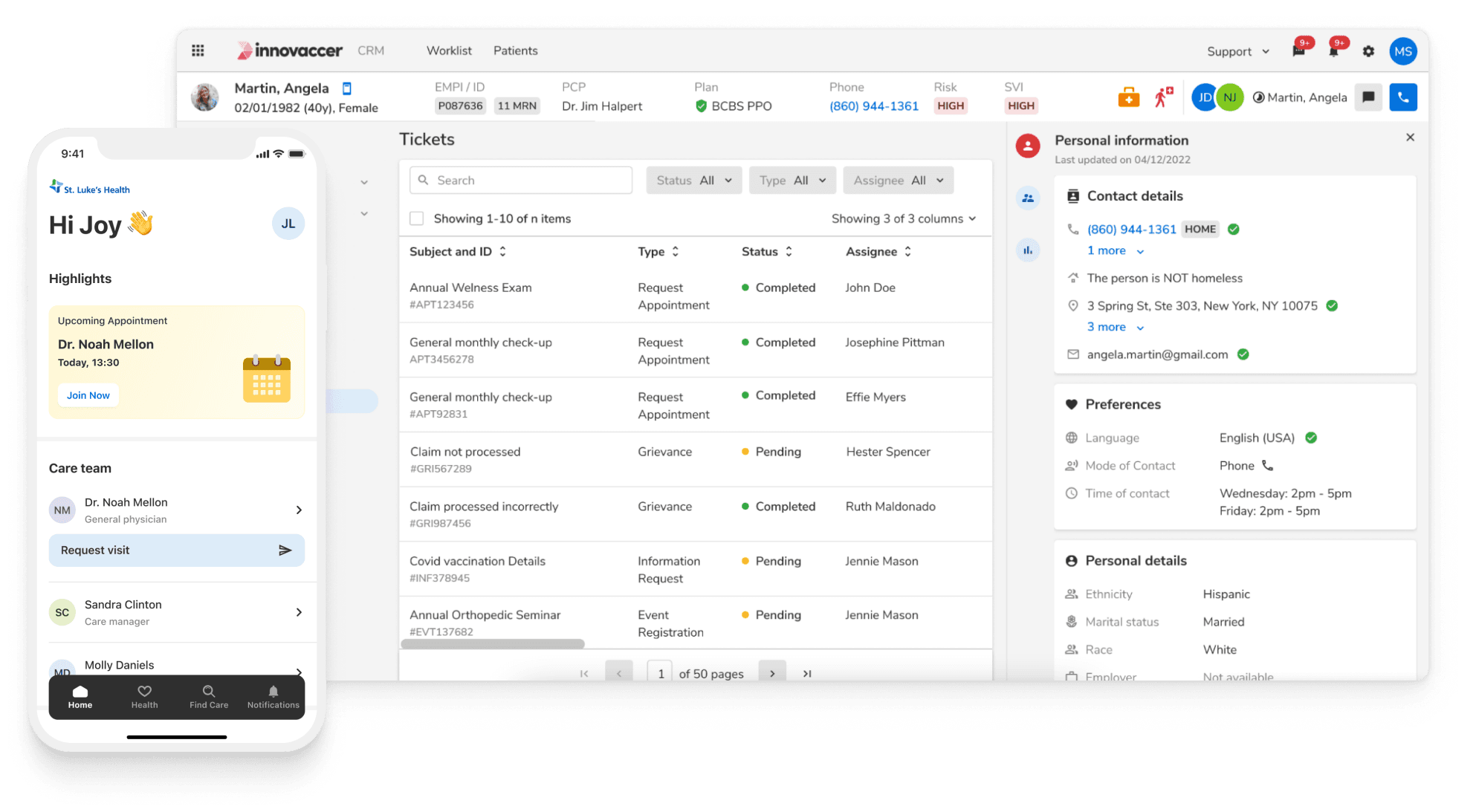The width and height of the screenshot is (1476, 812).
Task: Click the P087636 EMPI ID badge
Action: tap(460, 106)
